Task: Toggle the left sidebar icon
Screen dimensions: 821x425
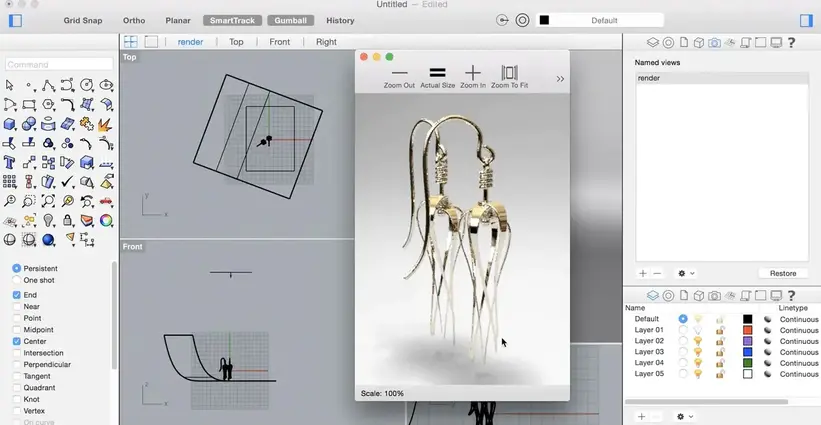Action: [15, 20]
